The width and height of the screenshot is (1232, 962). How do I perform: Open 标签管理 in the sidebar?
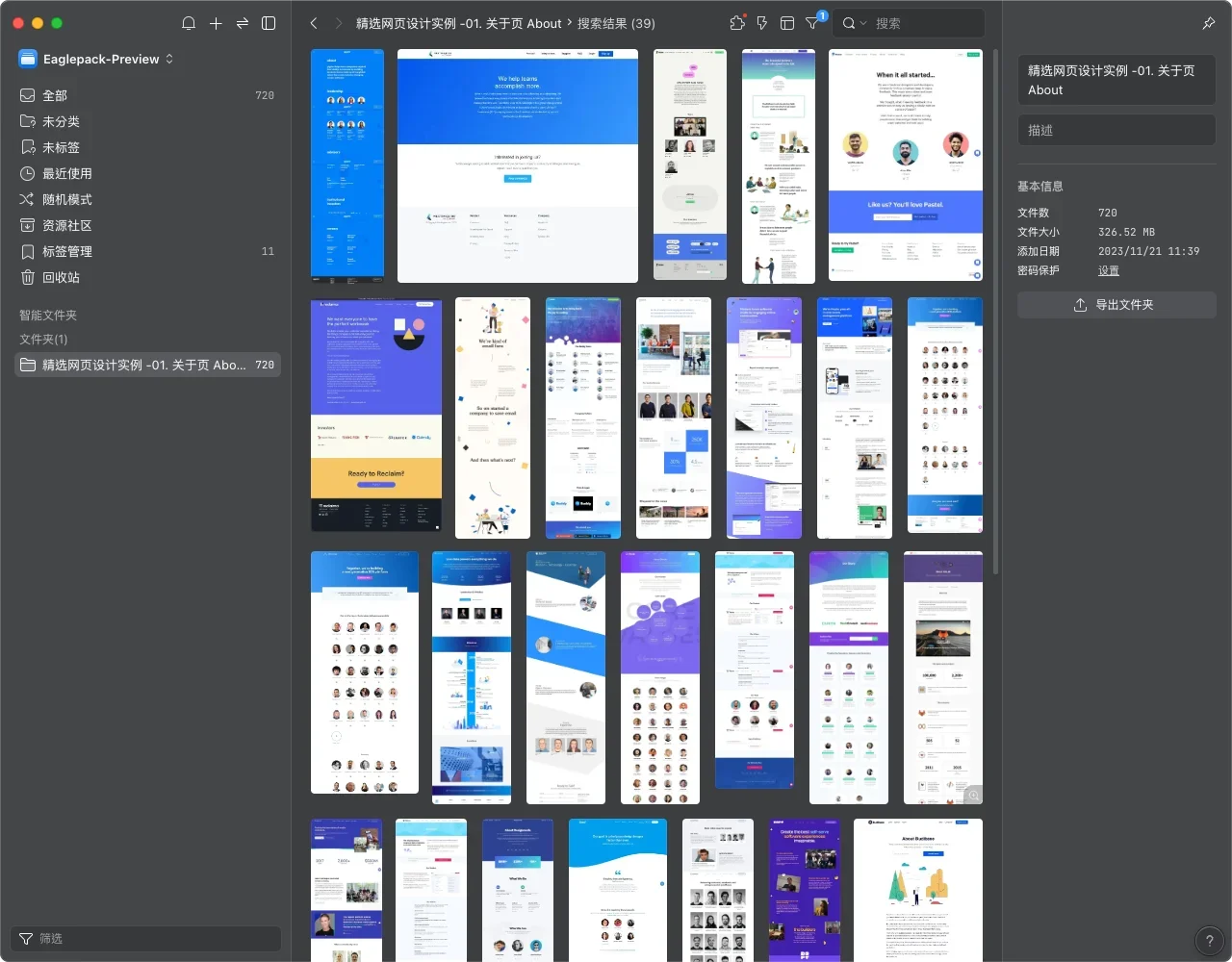(67, 251)
